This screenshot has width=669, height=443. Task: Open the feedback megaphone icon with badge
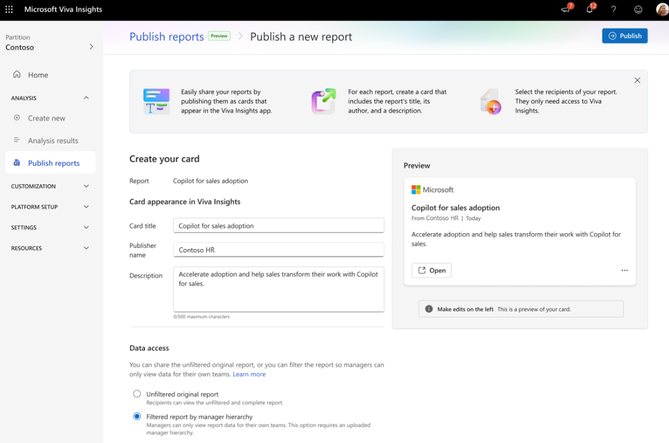click(x=567, y=9)
